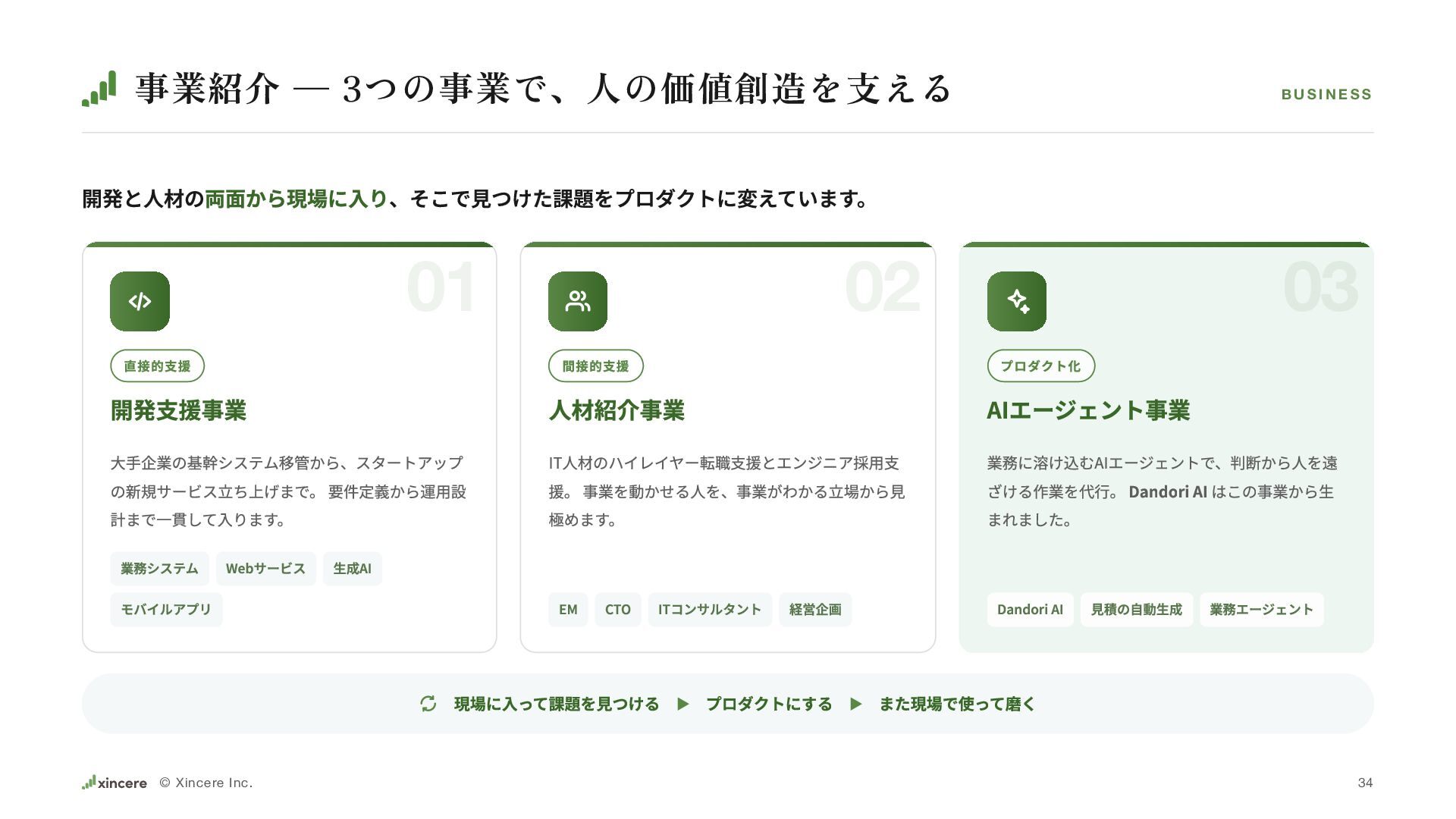Screen dimensions: 1456x819
Task: Click the page number 34
Action: (x=1365, y=783)
